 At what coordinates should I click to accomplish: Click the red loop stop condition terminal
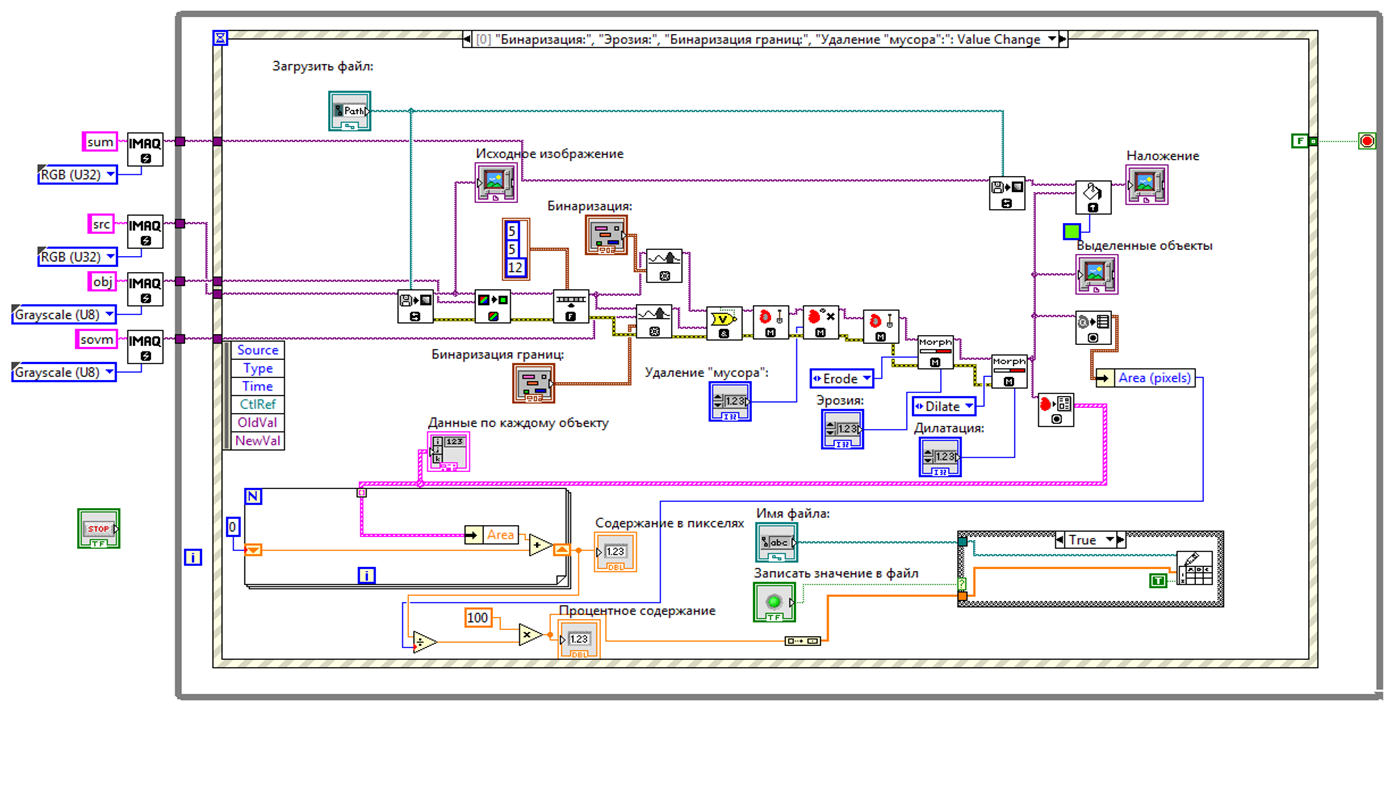[x=1367, y=141]
